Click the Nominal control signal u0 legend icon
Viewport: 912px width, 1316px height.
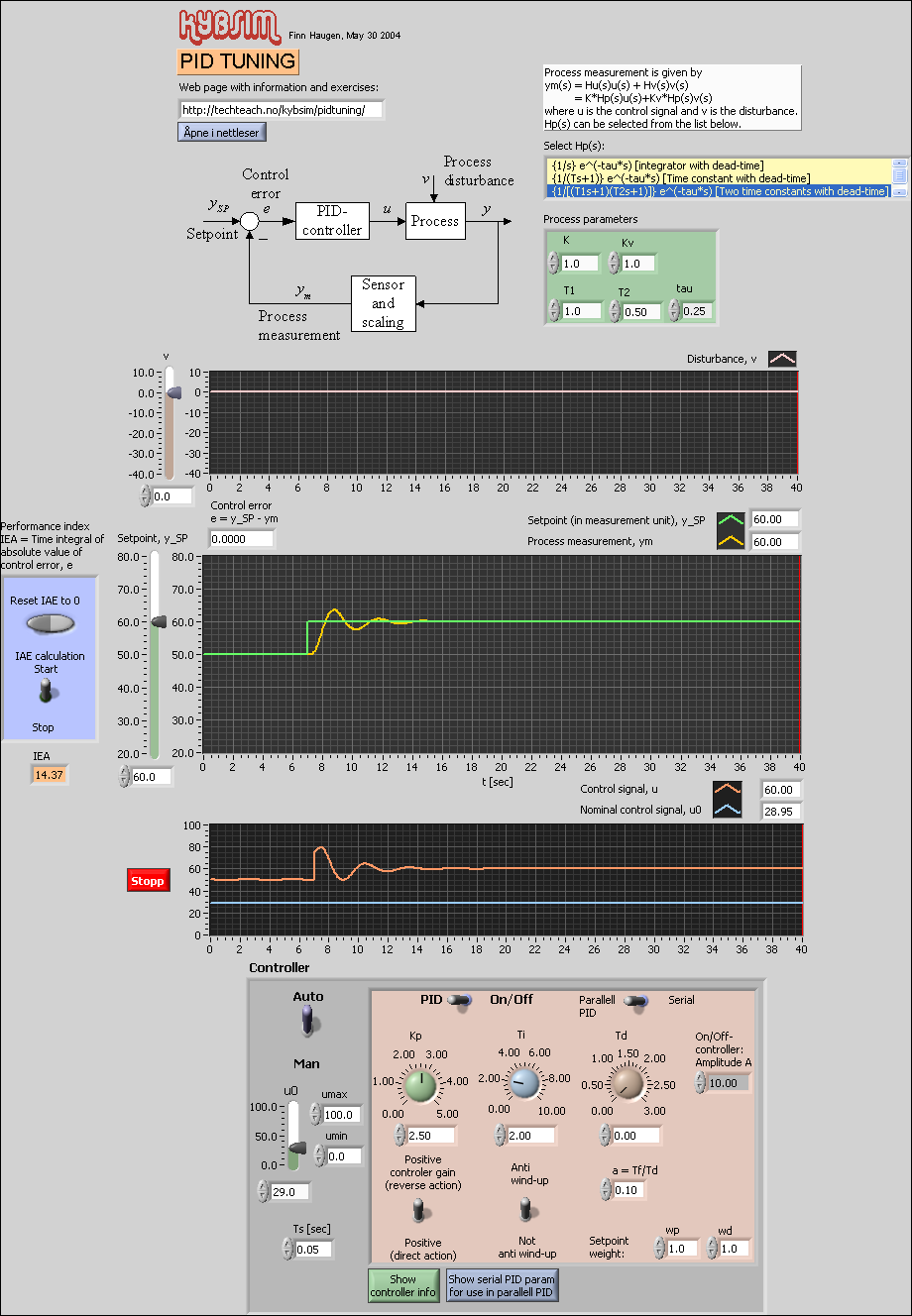[x=728, y=811]
